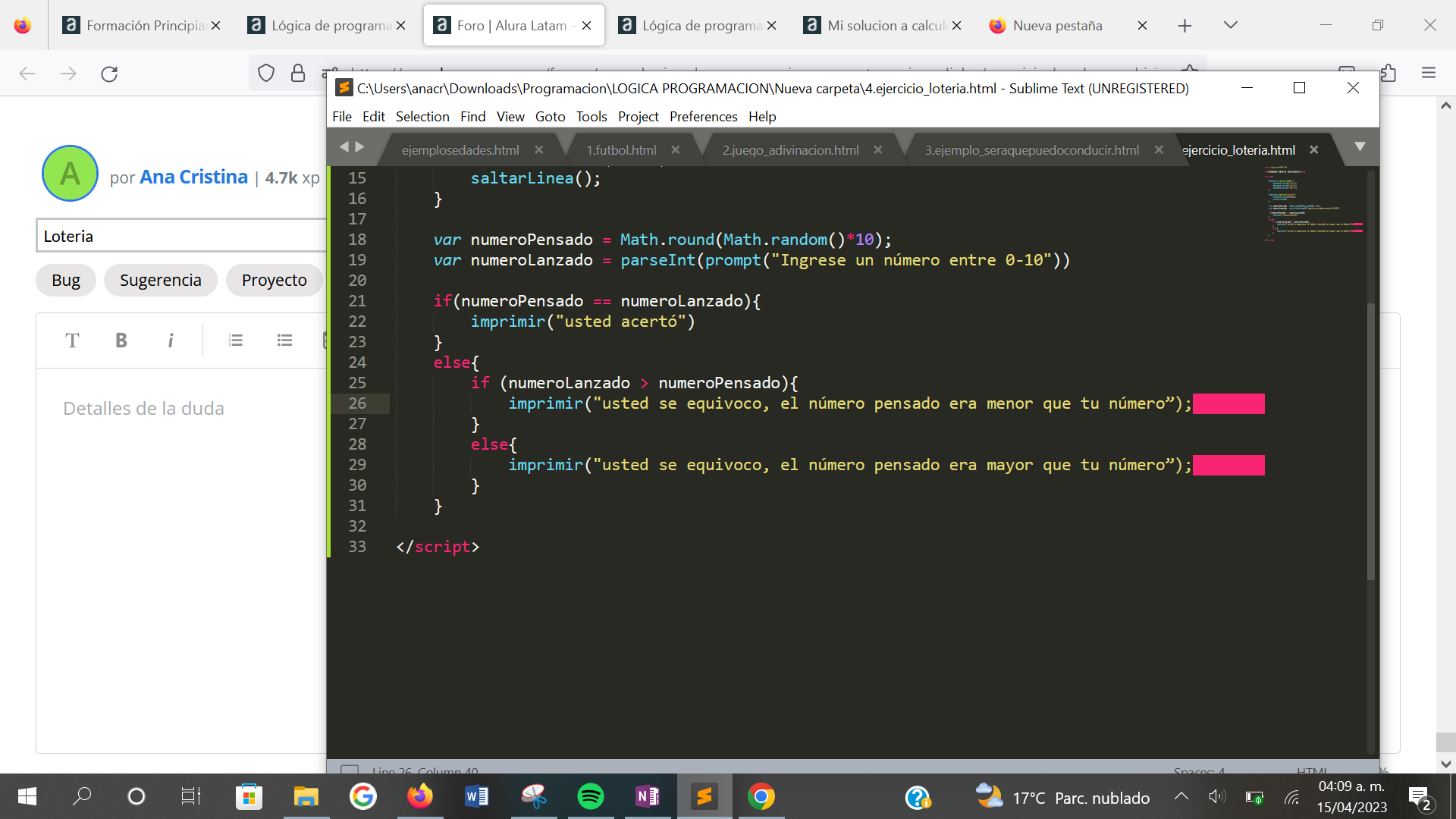Close the ejercicio_loteria.html tab
This screenshot has height=819, width=1456.
click(x=1314, y=150)
